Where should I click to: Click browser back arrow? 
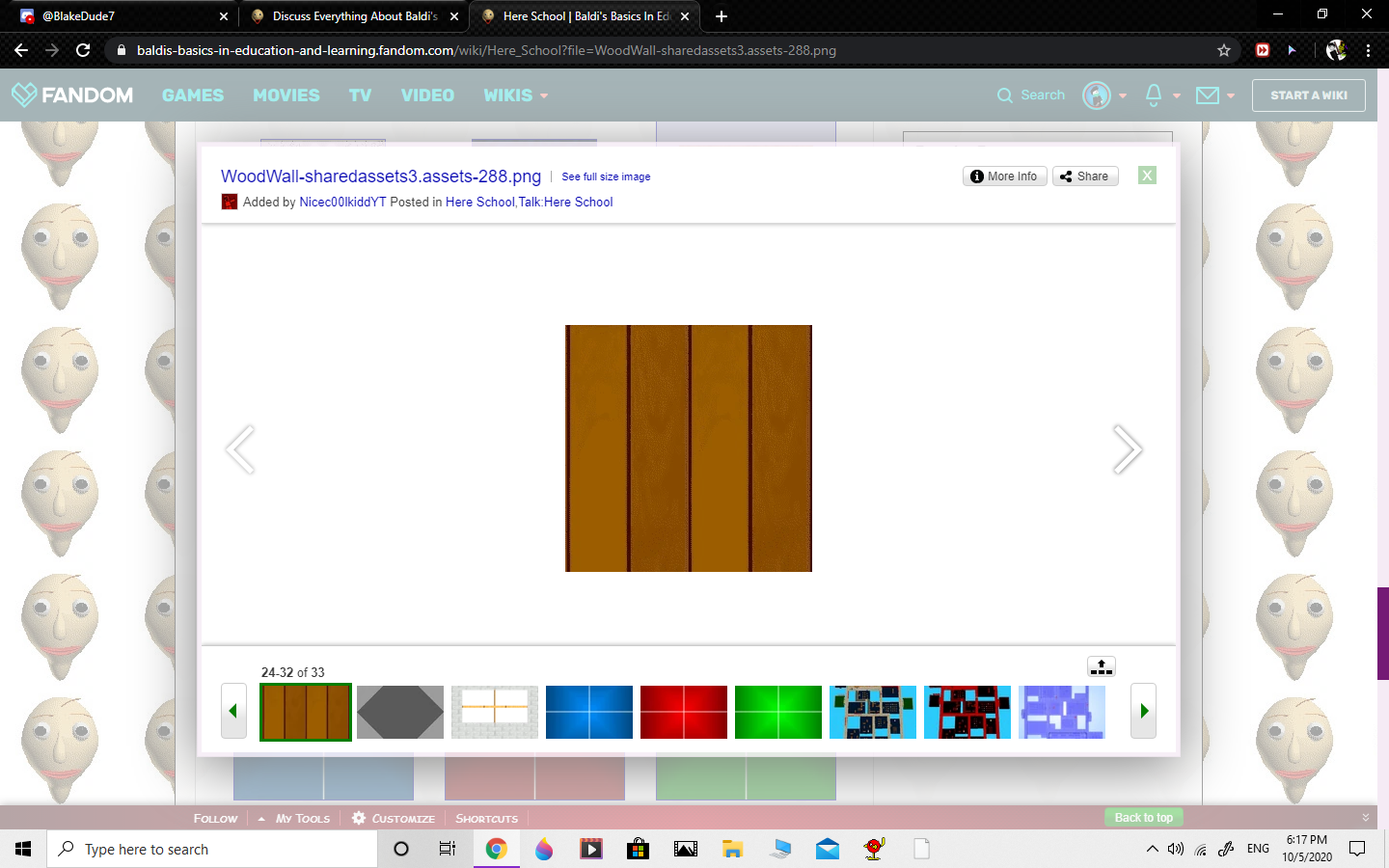(x=21, y=50)
